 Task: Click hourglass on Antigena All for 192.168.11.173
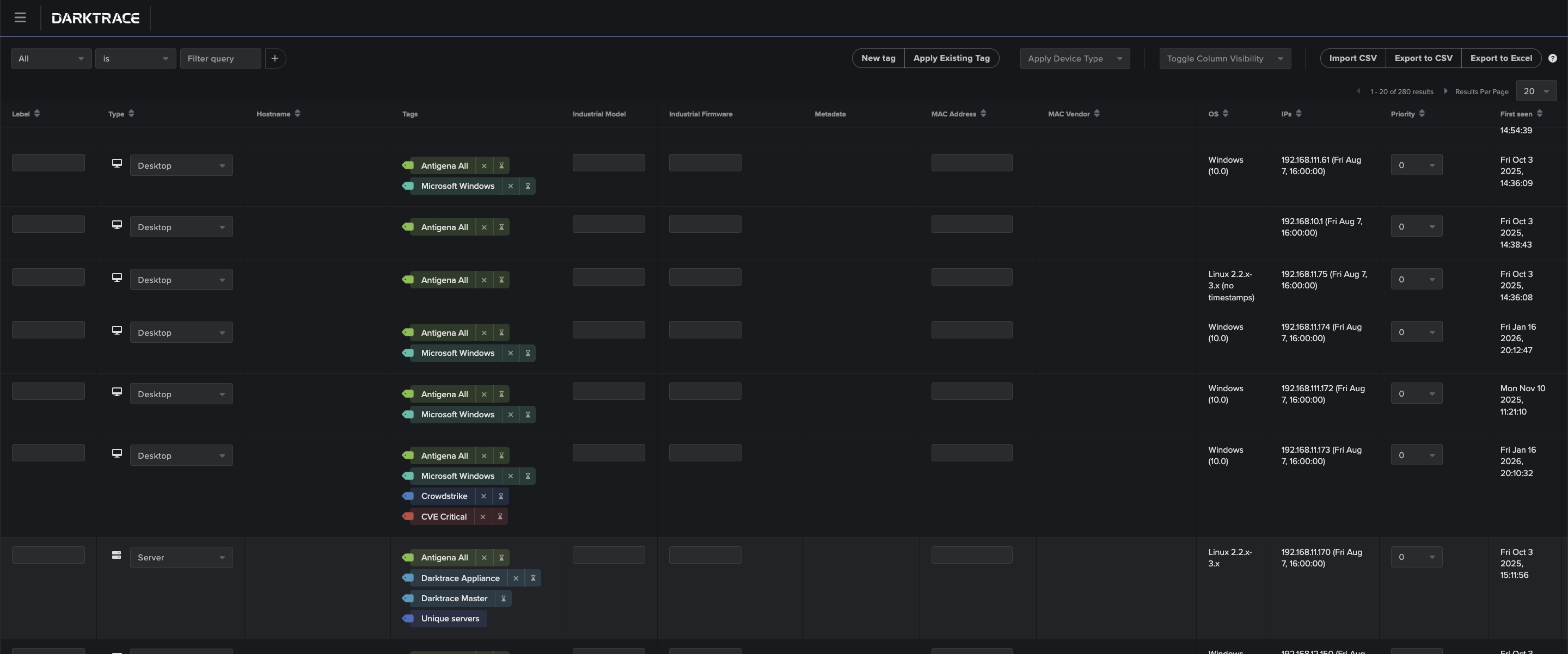501,455
